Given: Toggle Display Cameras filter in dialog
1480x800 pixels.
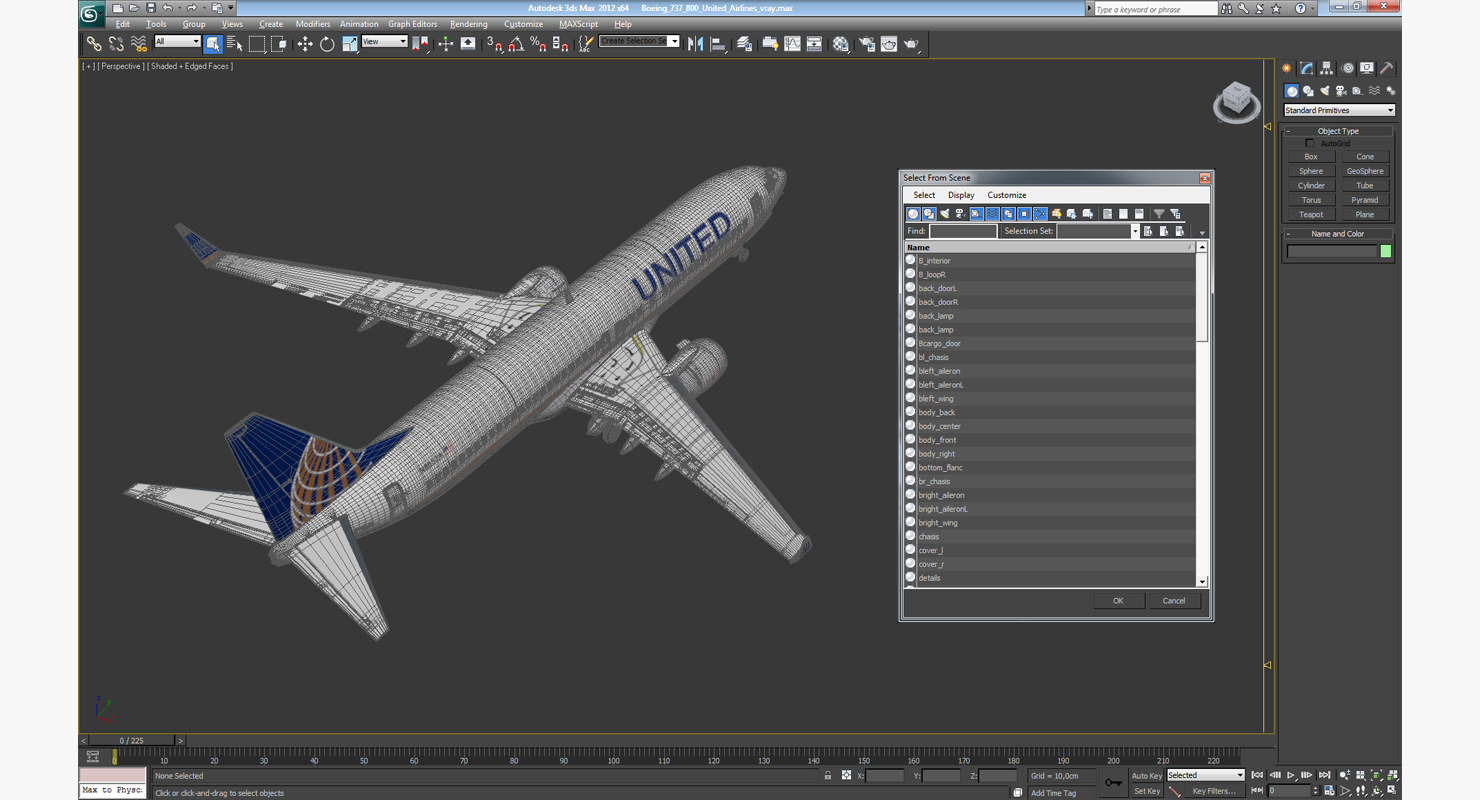Looking at the screenshot, I should pos(961,213).
